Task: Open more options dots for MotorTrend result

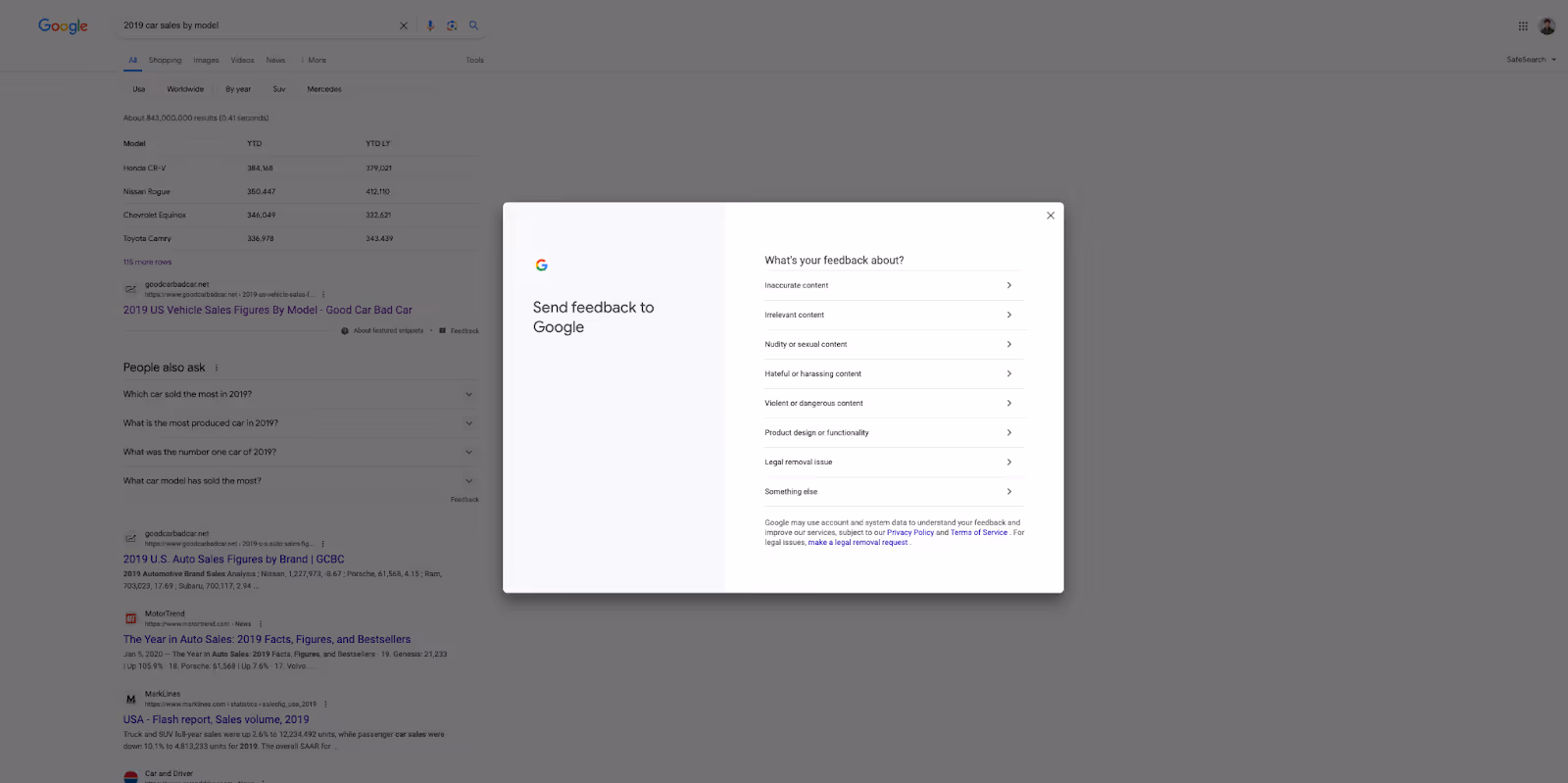Action: pos(261,624)
